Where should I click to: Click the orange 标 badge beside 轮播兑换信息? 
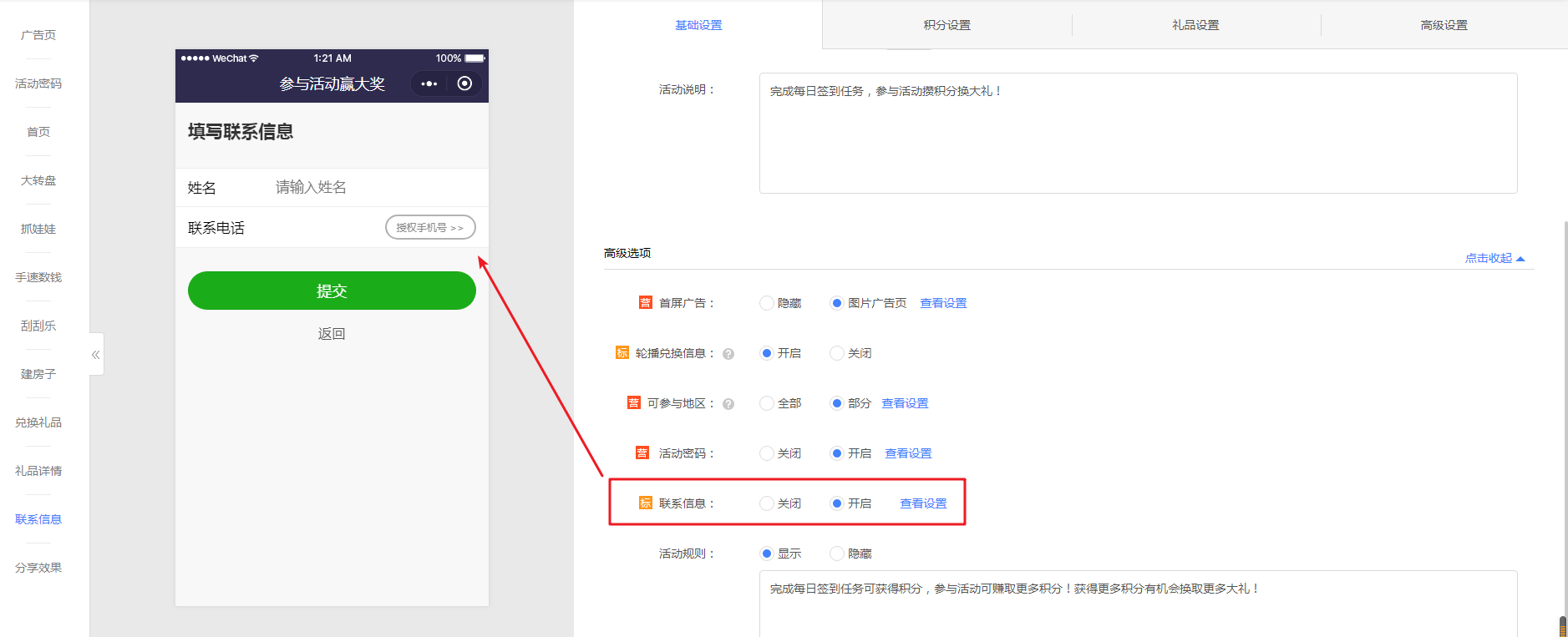[x=622, y=352]
